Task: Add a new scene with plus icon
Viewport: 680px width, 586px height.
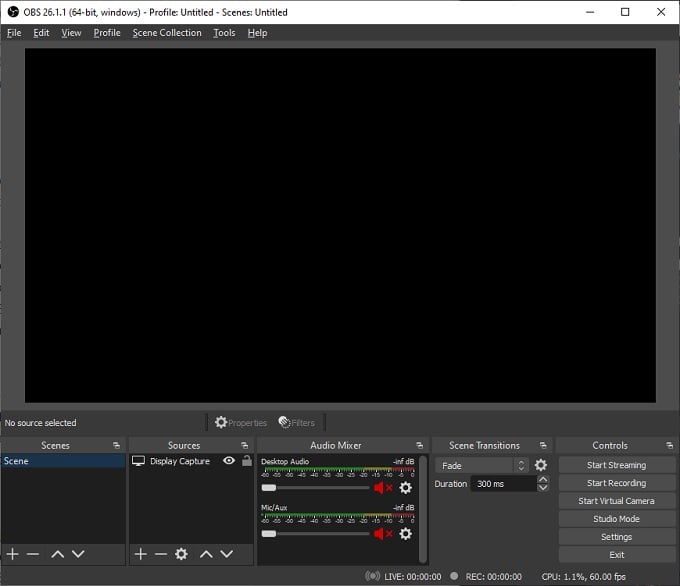Action: [13, 554]
